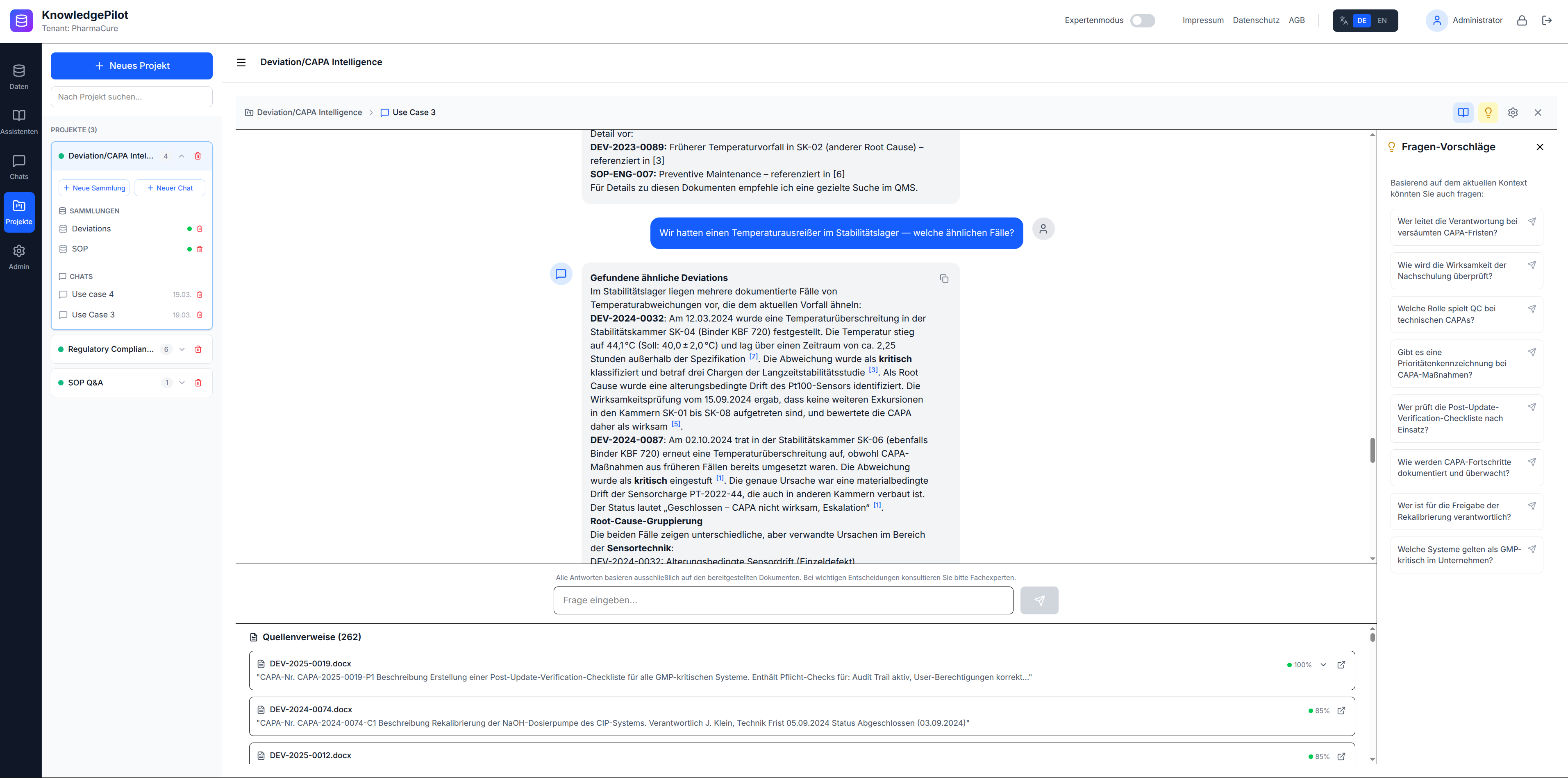Image resolution: width=1568 pixels, height=779 pixels.
Task: Open chat settings via the gear icon
Action: pyautogui.click(x=1513, y=113)
